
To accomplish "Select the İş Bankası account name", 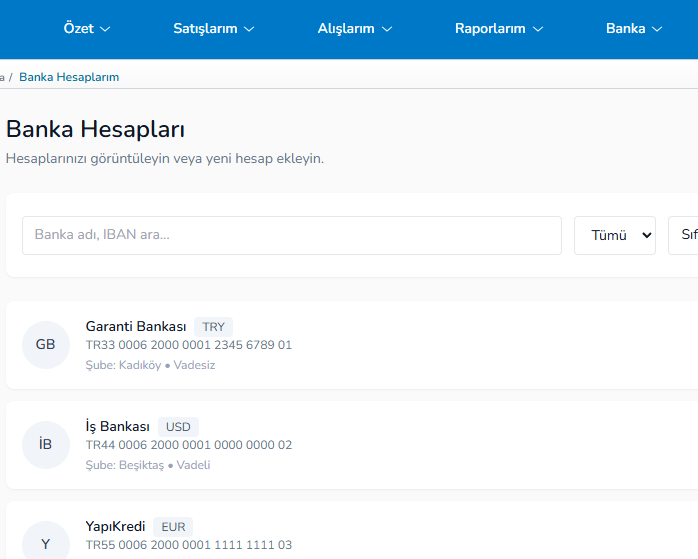I will (118, 426).
